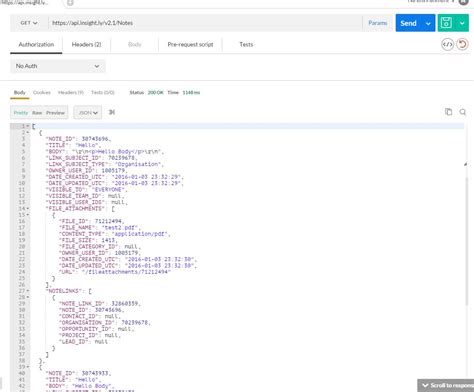The height and width of the screenshot is (392, 474).
Task: Collapse the second note at line 39
Action: (28, 367)
